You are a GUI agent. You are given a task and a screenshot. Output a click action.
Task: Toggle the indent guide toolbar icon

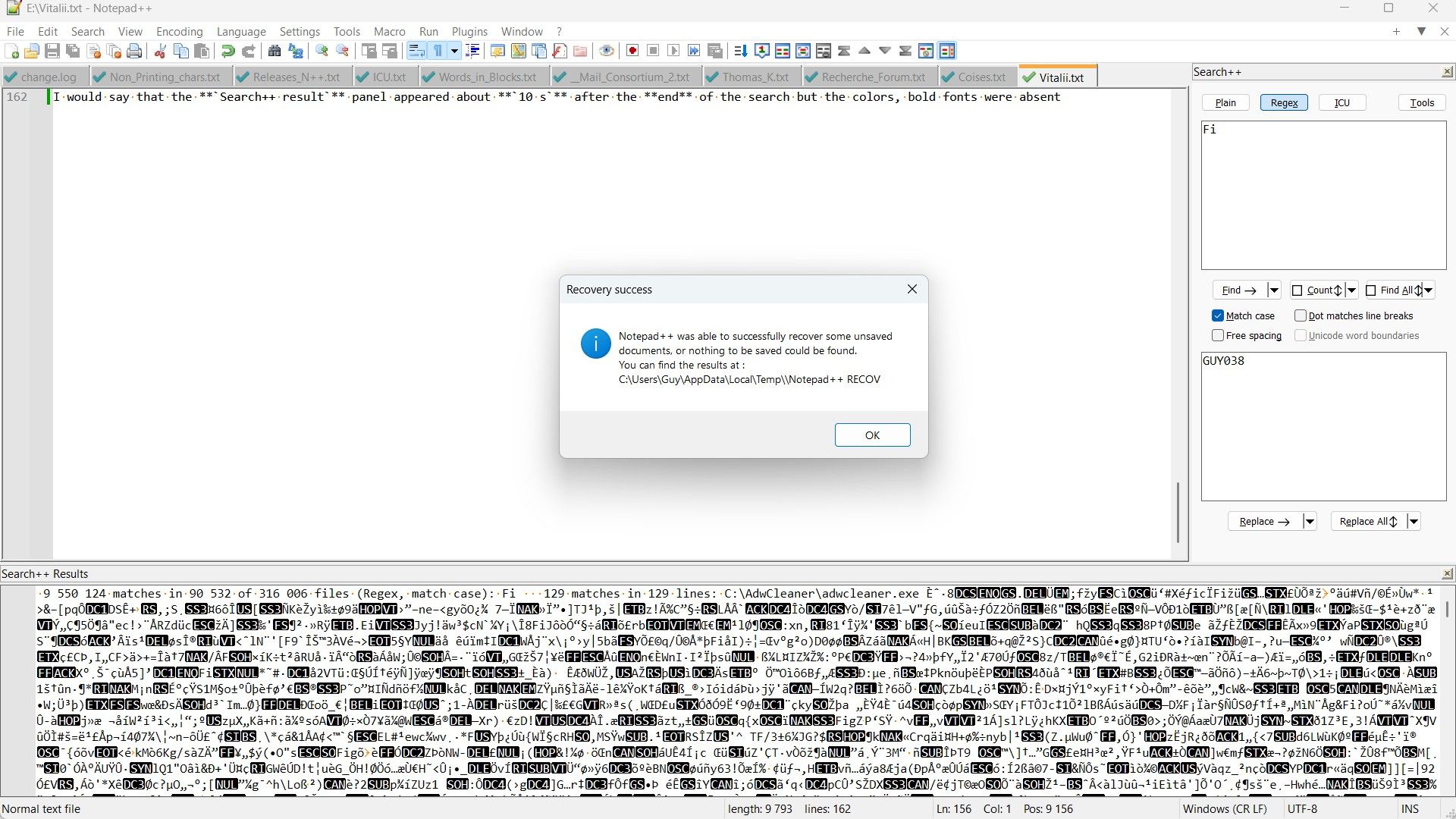pyautogui.click(x=472, y=51)
